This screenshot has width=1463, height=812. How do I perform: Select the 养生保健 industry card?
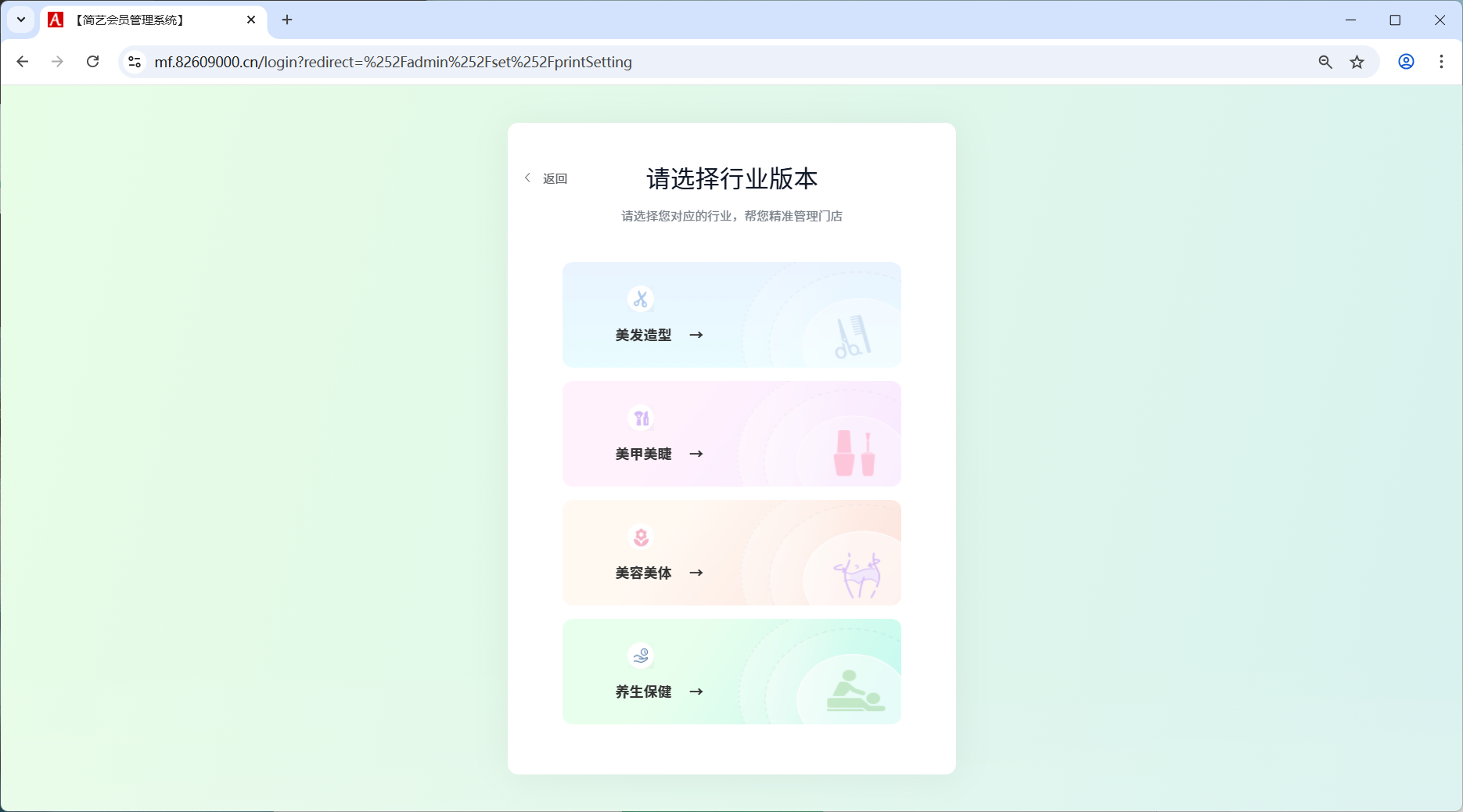point(731,671)
